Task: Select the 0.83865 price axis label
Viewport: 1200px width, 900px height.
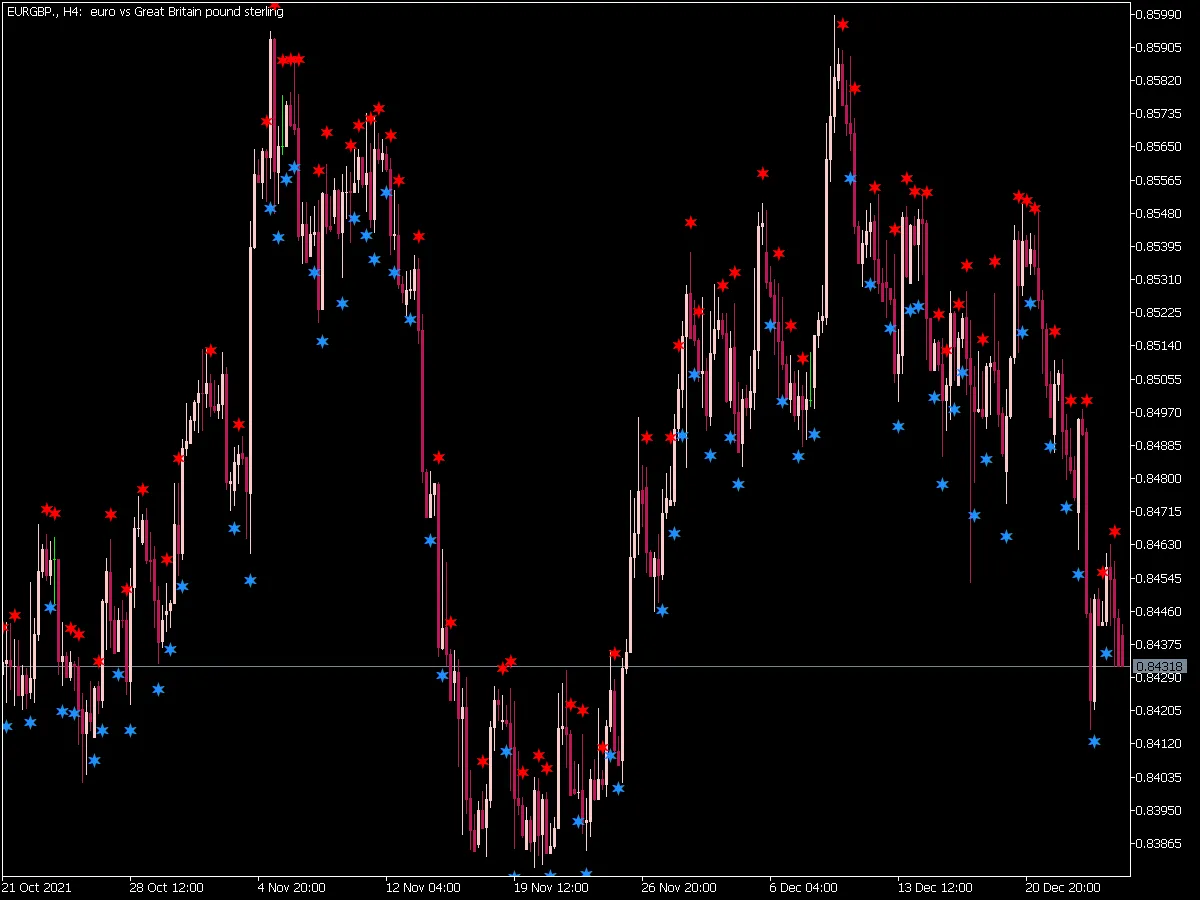Action: pyautogui.click(x=1160, y=844)
